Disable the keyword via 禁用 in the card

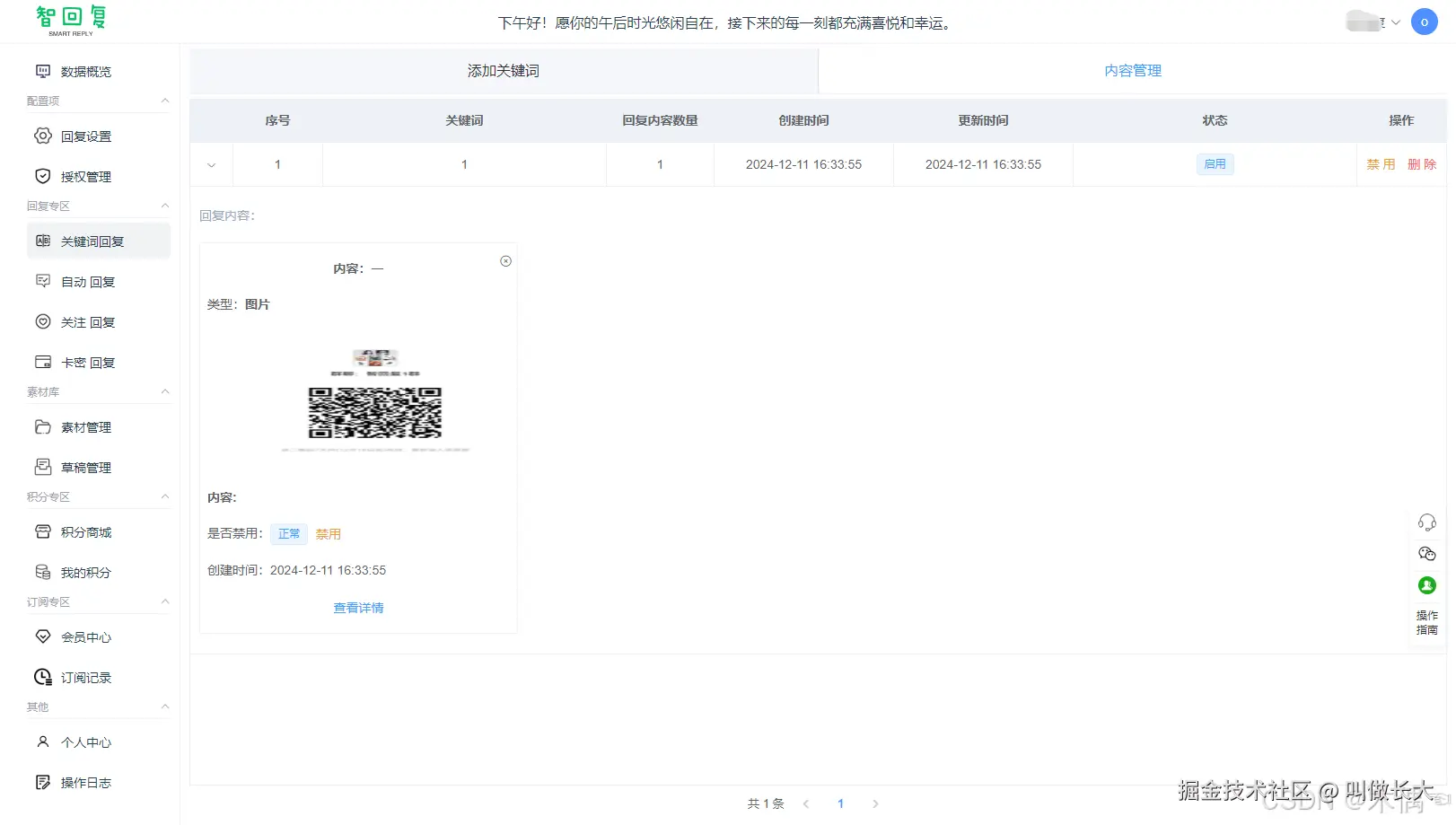(328, 533)
